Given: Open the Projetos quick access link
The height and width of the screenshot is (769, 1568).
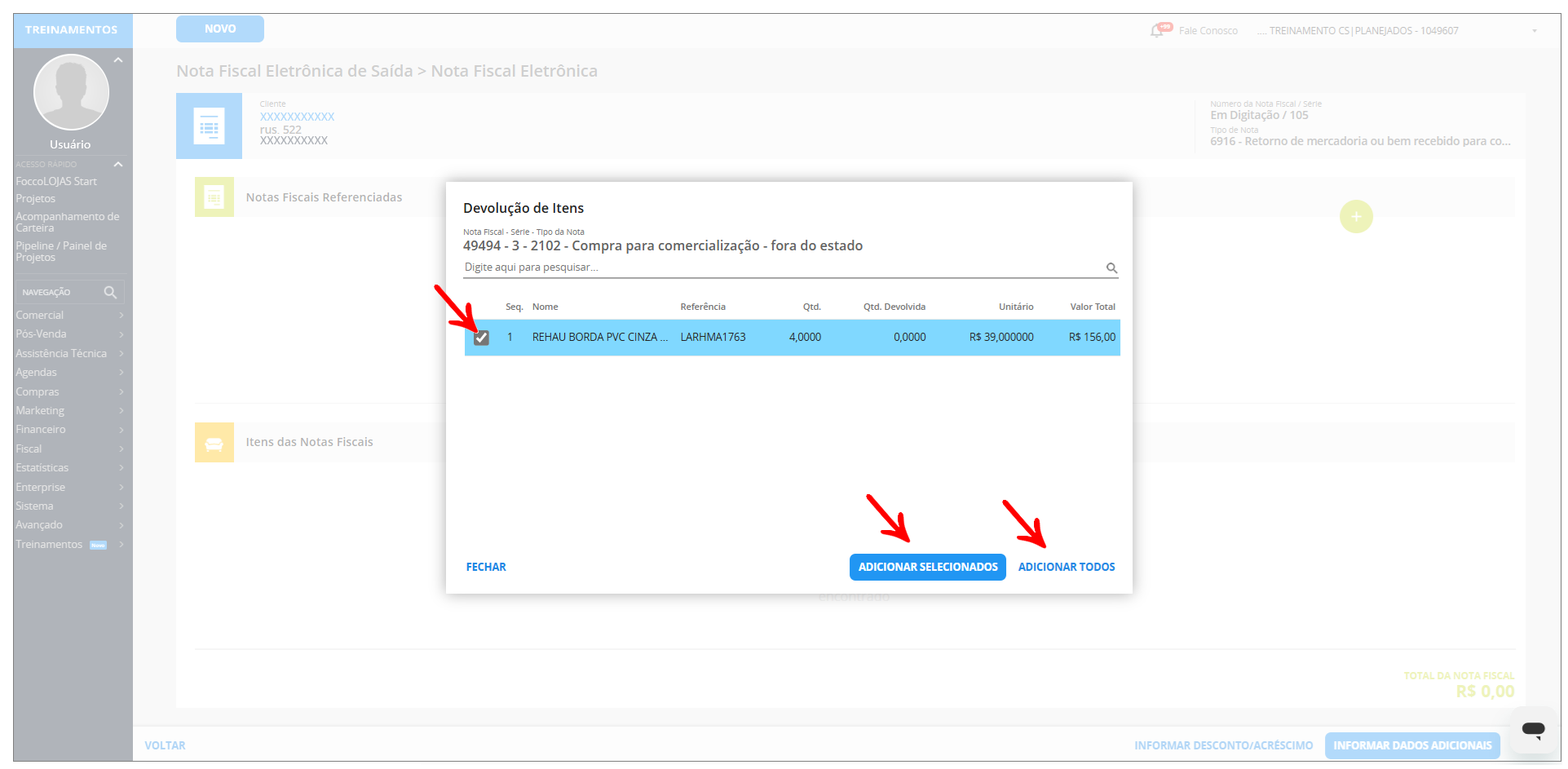Looking at the screenshot, I should click(36, 199).
